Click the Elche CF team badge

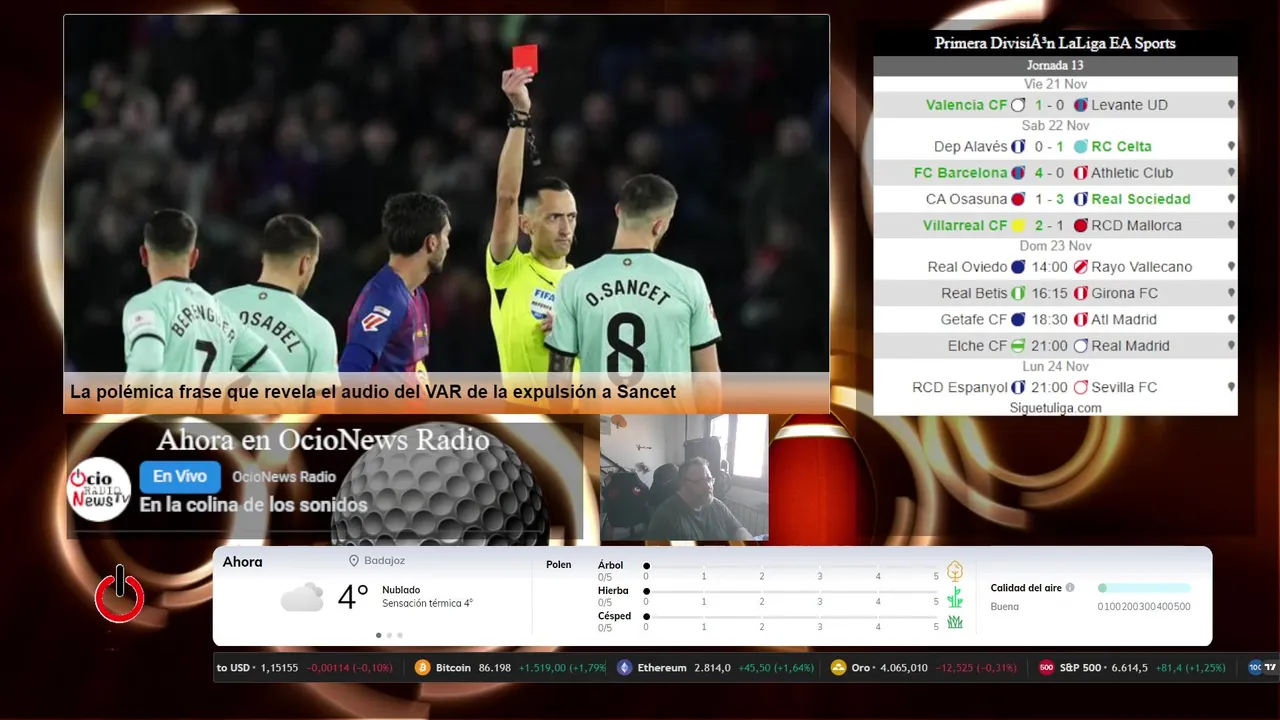click(x=1018, y=346)
